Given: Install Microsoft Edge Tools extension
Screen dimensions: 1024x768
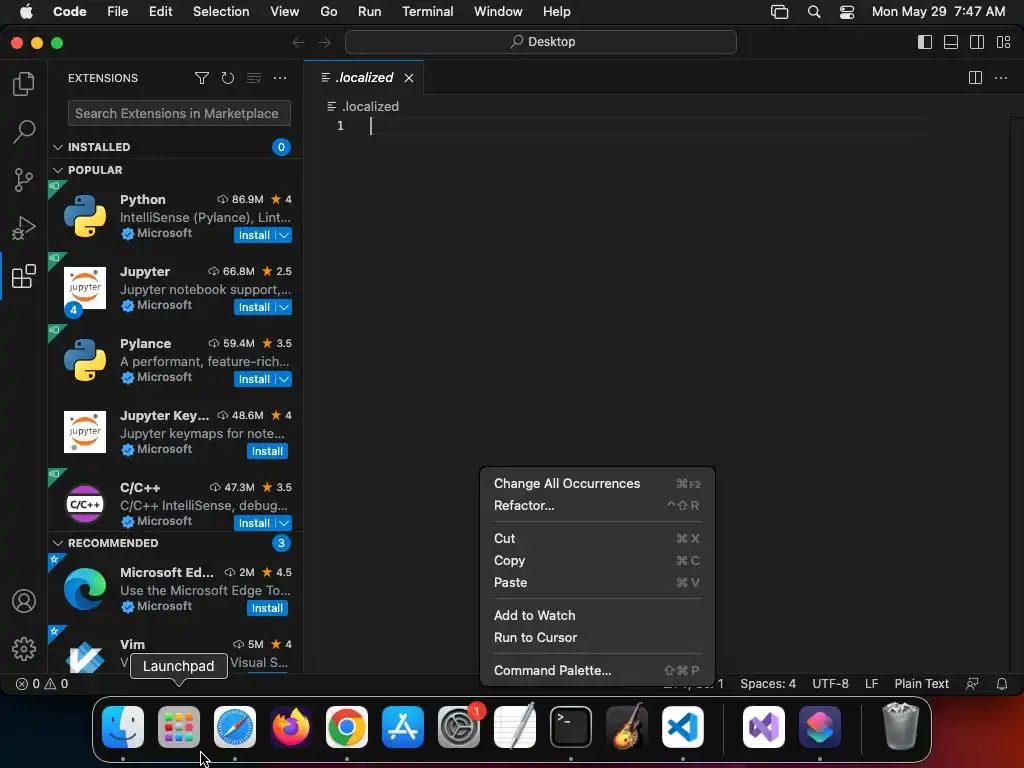Looking at the screenshot, I should click(x=267, y=608).
